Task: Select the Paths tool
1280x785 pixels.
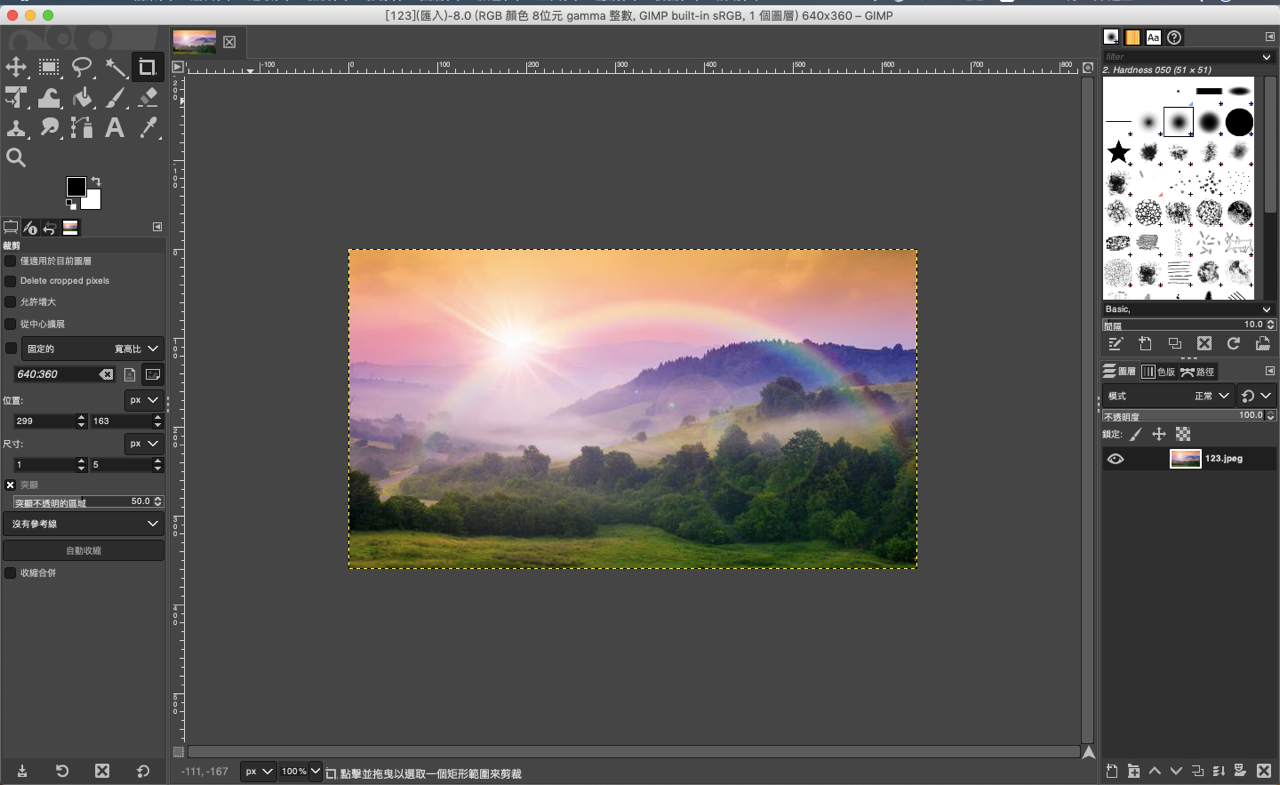Action: pyautogui.click(x=82, y=128)
